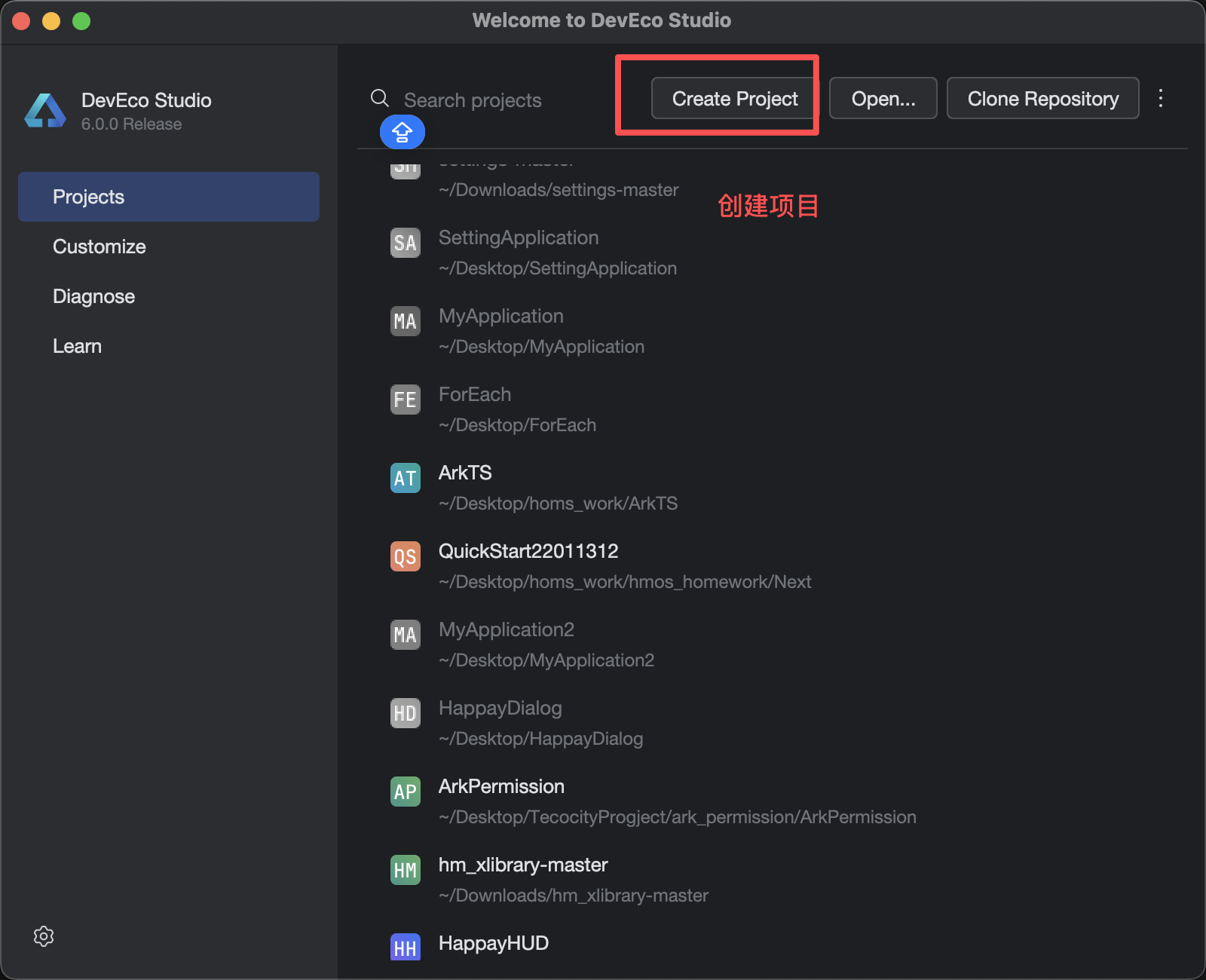Open the ArkPermission project
The width and height of the screenshot is (1206, 980).
(501, 786)
